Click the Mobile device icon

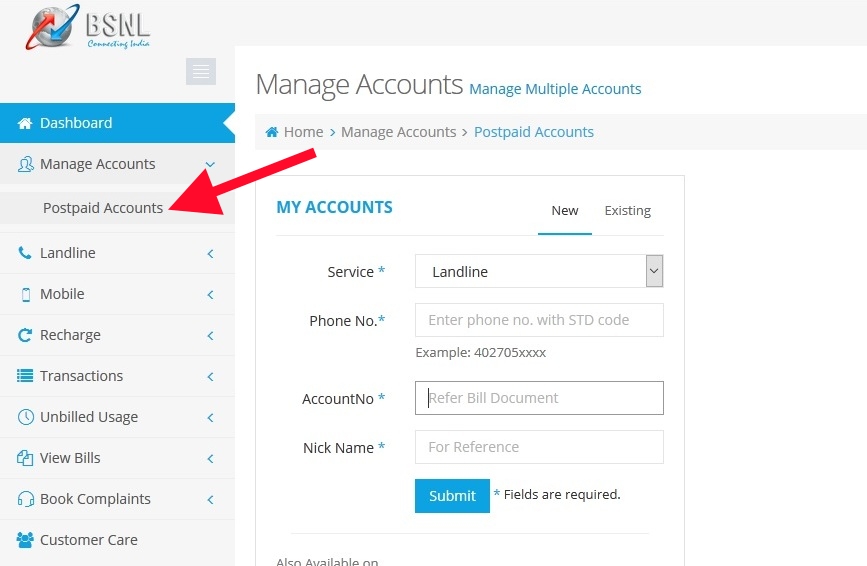[x=25, y=294]
